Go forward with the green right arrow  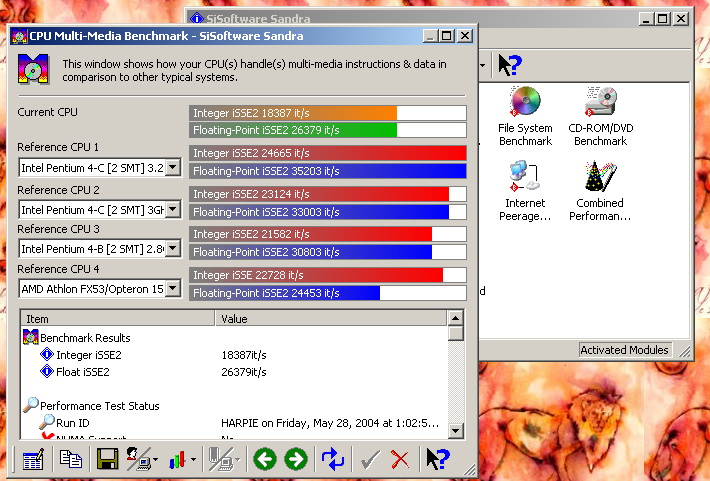(296, 459)
